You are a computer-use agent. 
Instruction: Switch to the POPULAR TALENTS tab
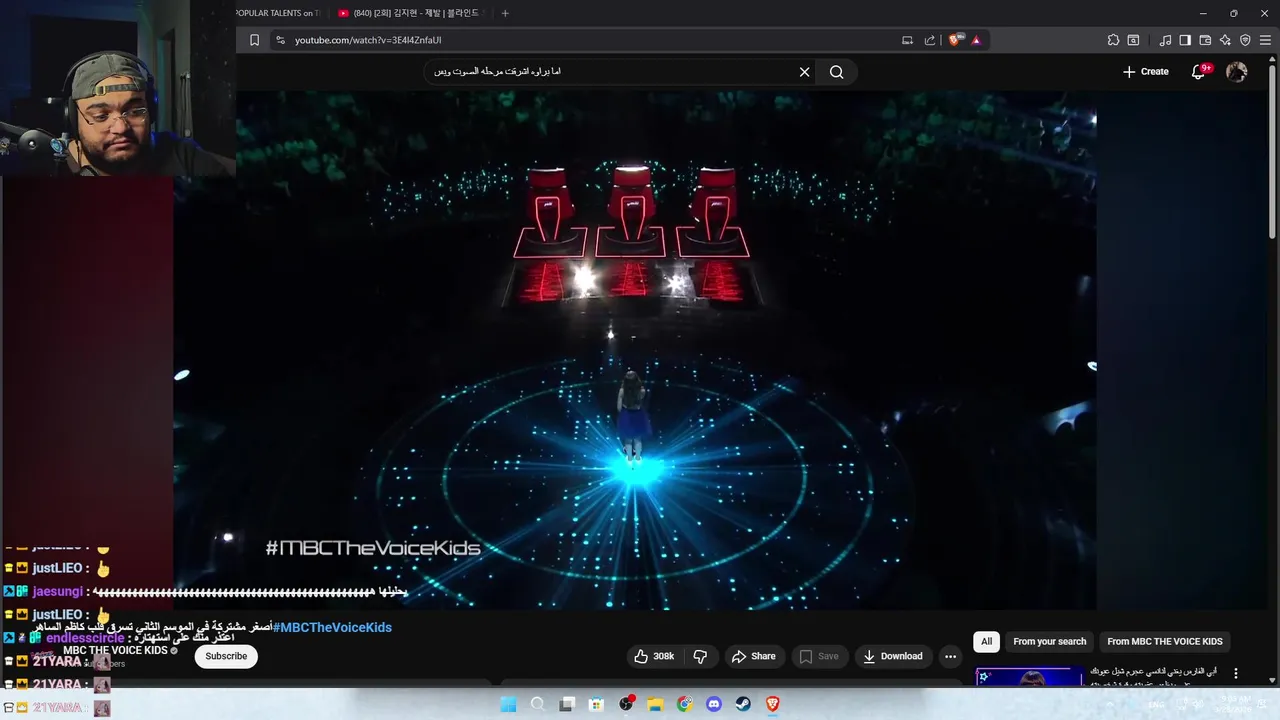click(x=278, y=13)
